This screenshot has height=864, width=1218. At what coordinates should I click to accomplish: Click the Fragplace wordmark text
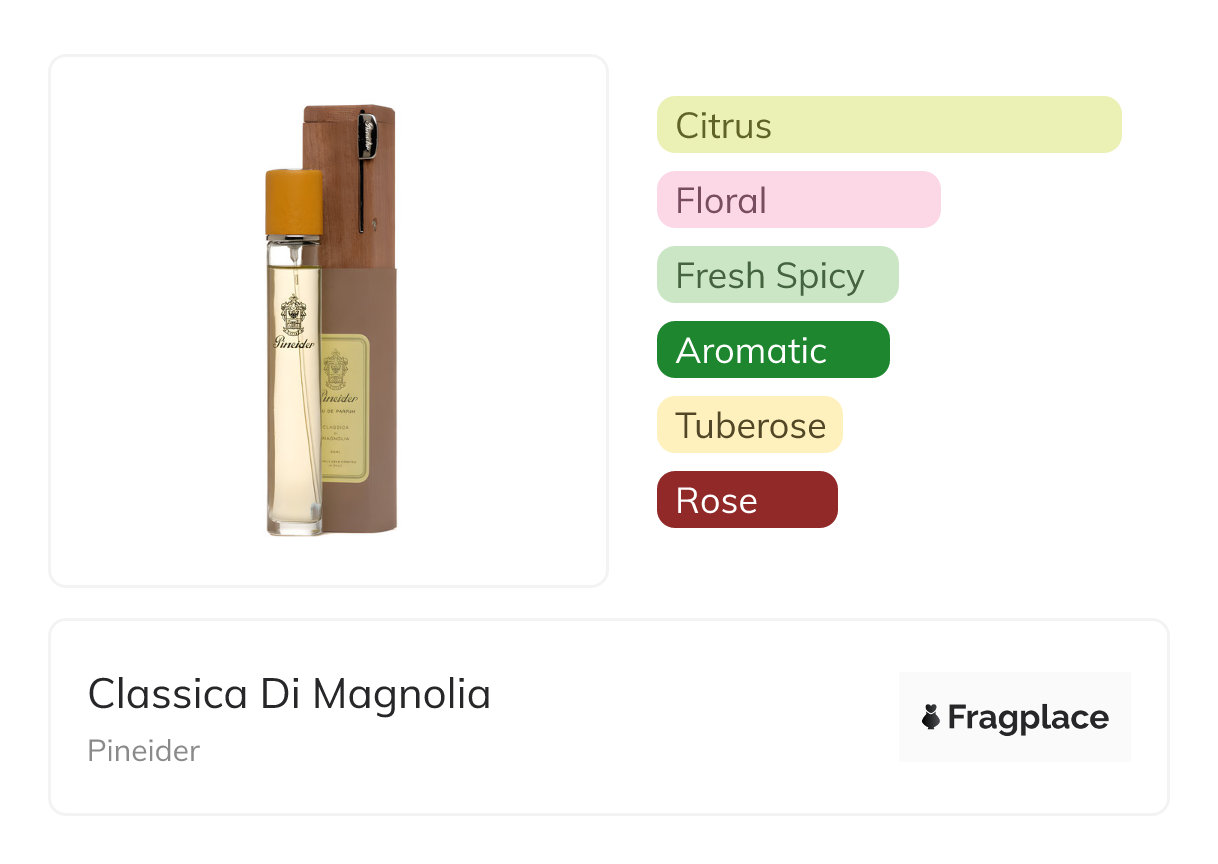click(x=1028, y=717)
